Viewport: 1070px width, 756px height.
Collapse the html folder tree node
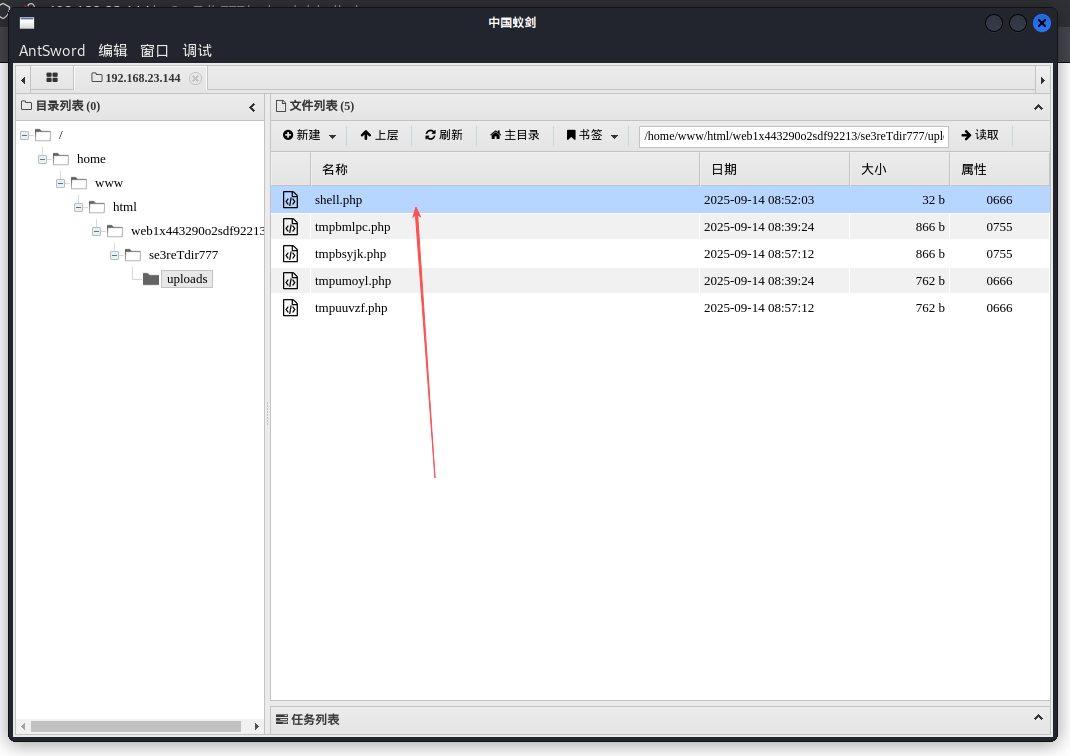[x=79, y=207]
